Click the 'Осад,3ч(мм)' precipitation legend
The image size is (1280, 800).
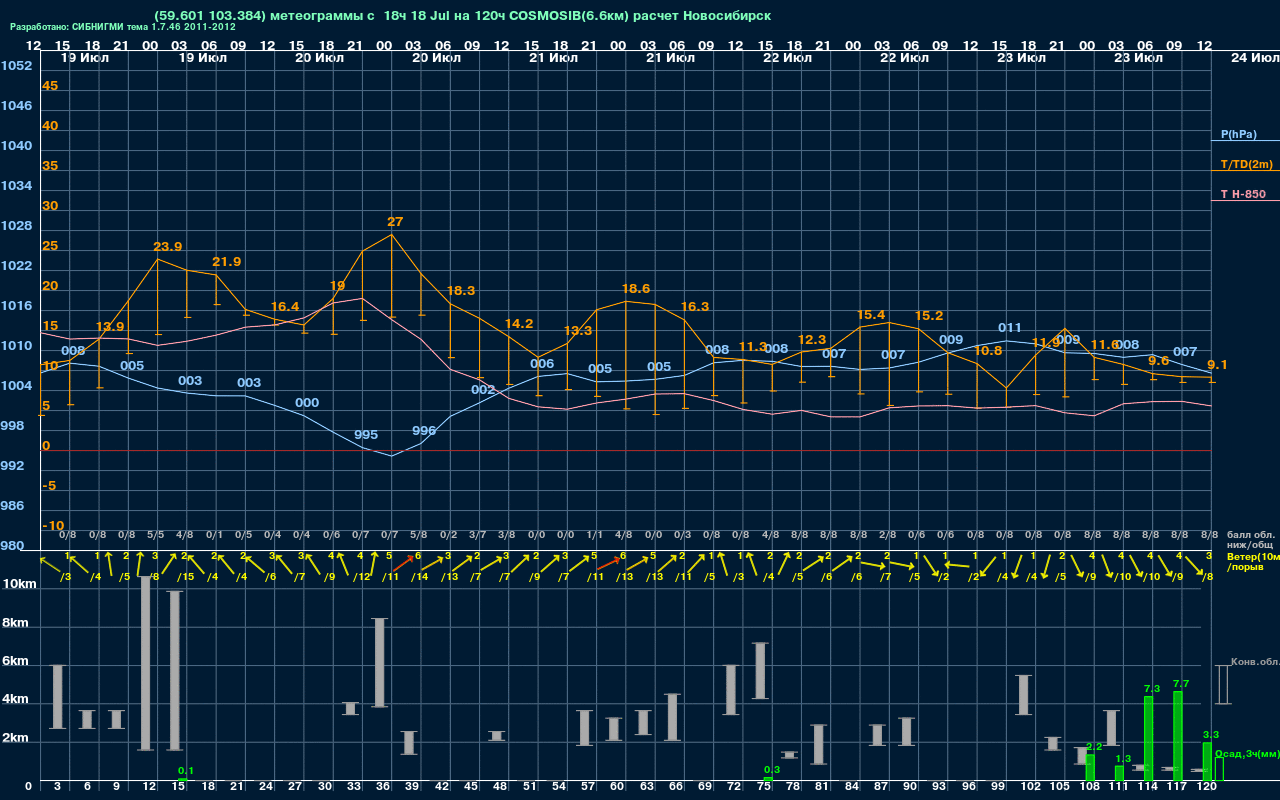1247,753
